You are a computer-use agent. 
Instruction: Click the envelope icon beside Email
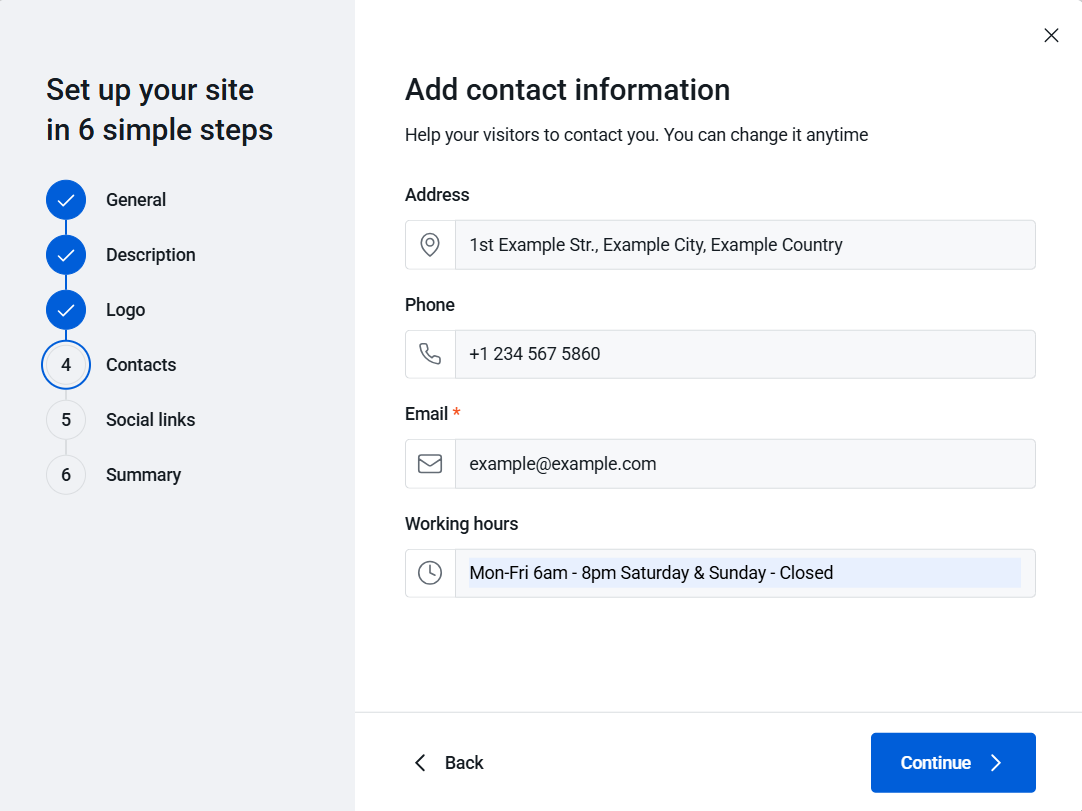point(430,464)
